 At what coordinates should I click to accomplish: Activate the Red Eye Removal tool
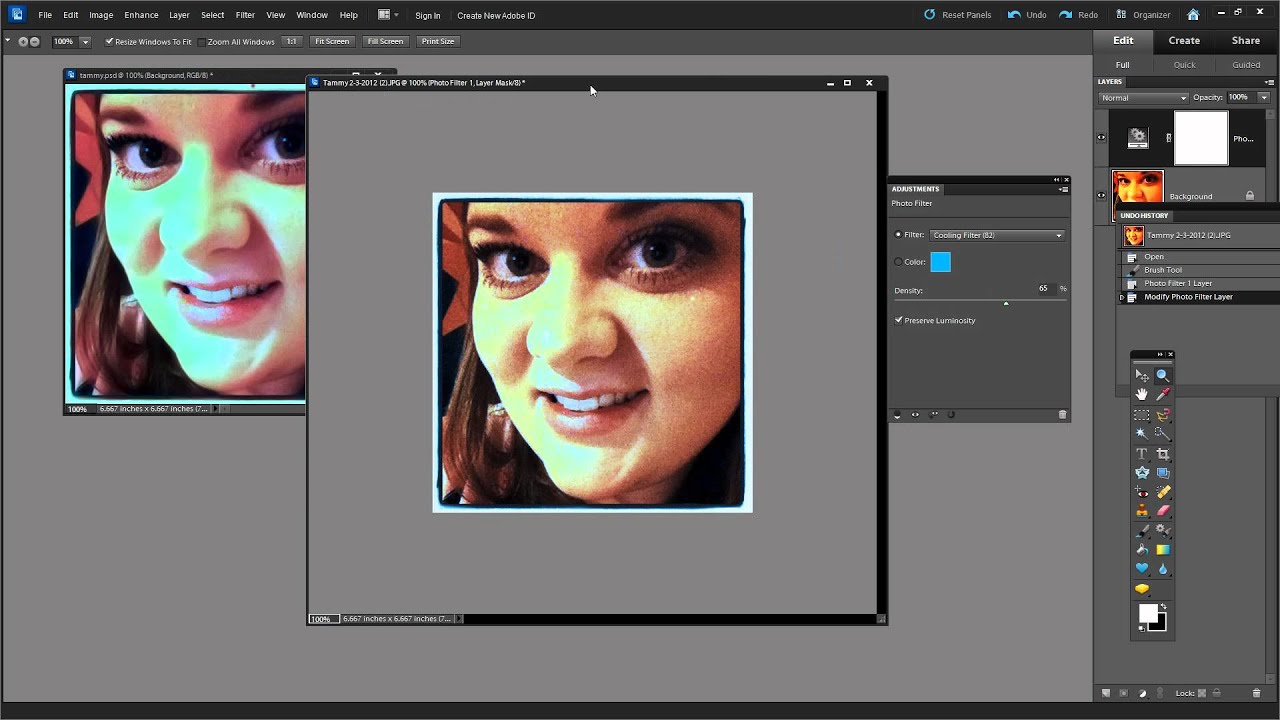coord(1141,492)
